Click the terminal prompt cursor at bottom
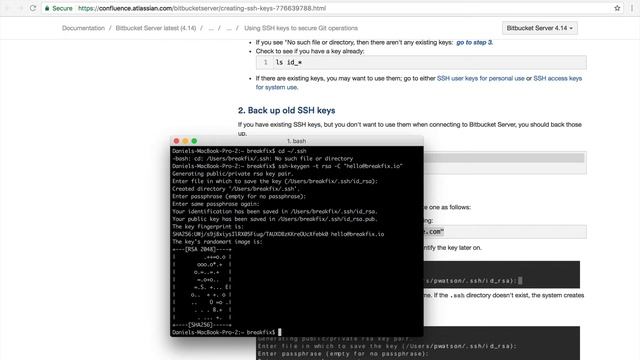This screenshot has height=360, width=640. click(x=280, y=332)
